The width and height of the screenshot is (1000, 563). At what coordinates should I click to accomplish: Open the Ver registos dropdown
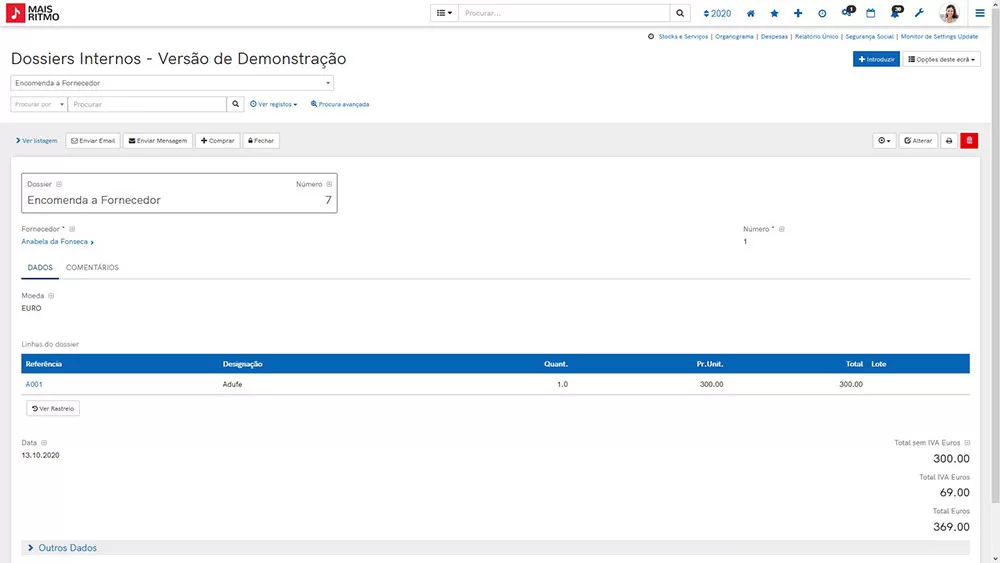[x=274, y=104]
